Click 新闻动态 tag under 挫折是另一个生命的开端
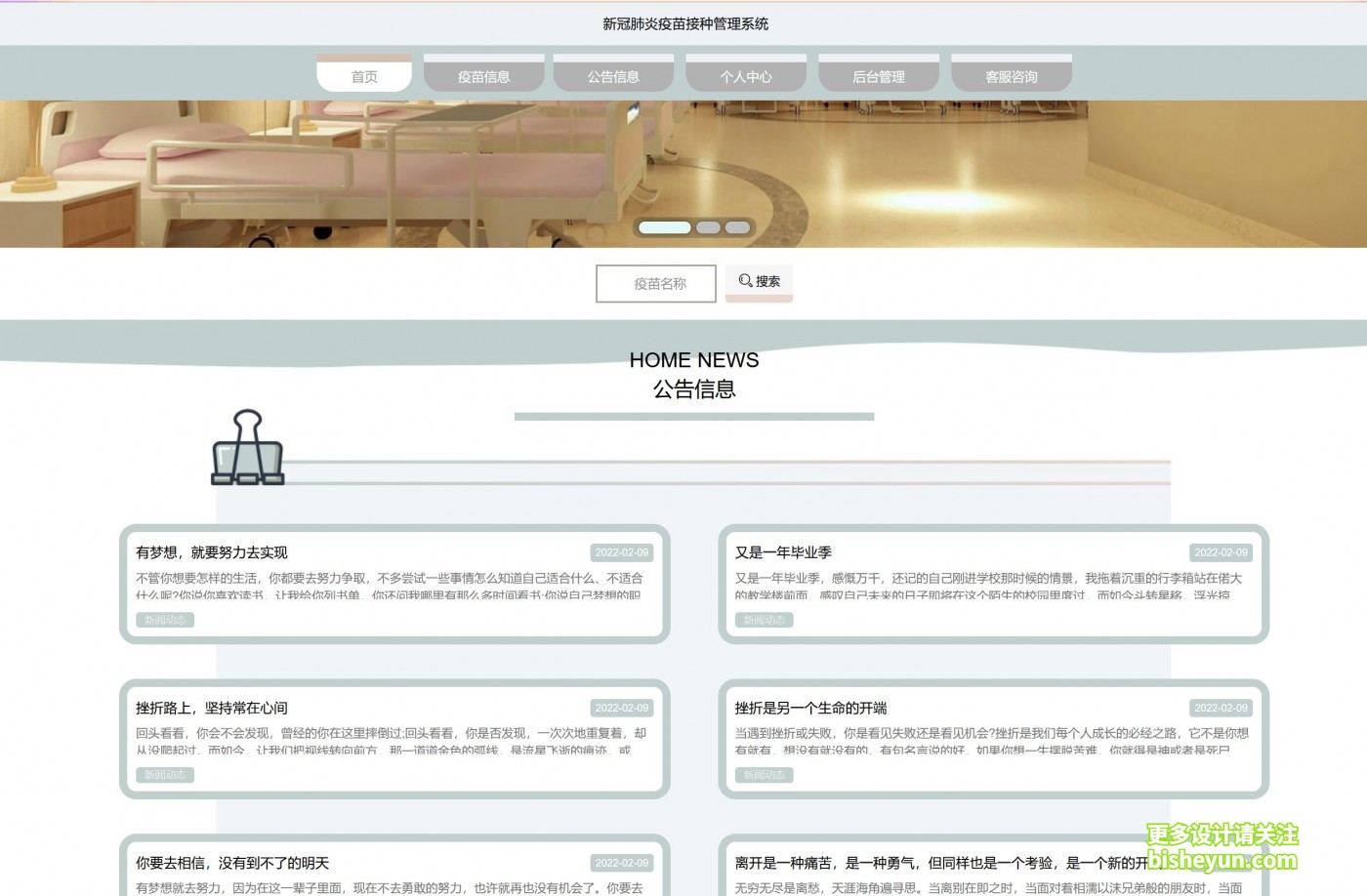 click(765, 775)
